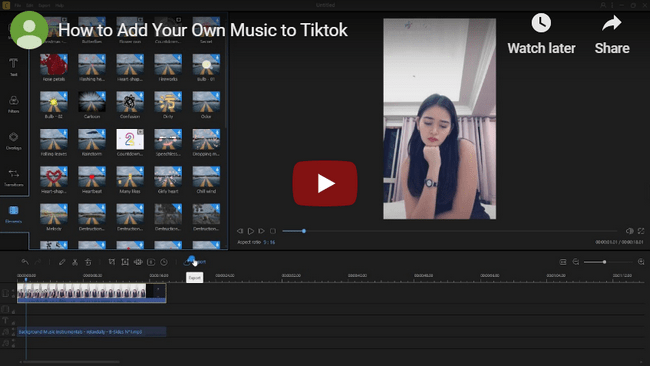This screenshot has height=366, width=650.
Task: Fit the timeline to the window with the fit icon
Action: click(563, 262)
